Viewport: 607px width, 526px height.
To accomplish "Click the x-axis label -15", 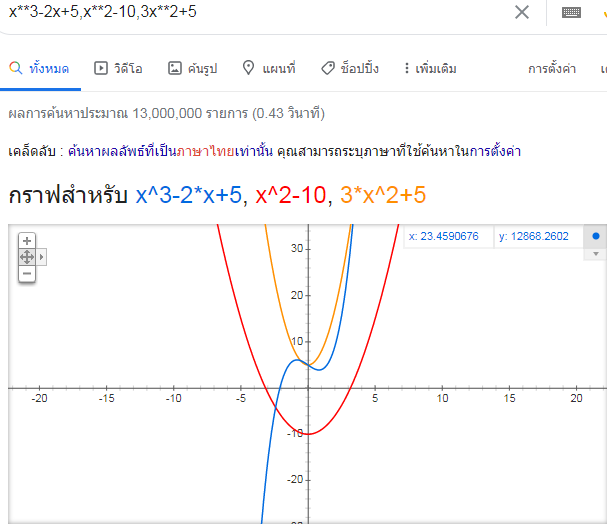I will pos(106,398).
